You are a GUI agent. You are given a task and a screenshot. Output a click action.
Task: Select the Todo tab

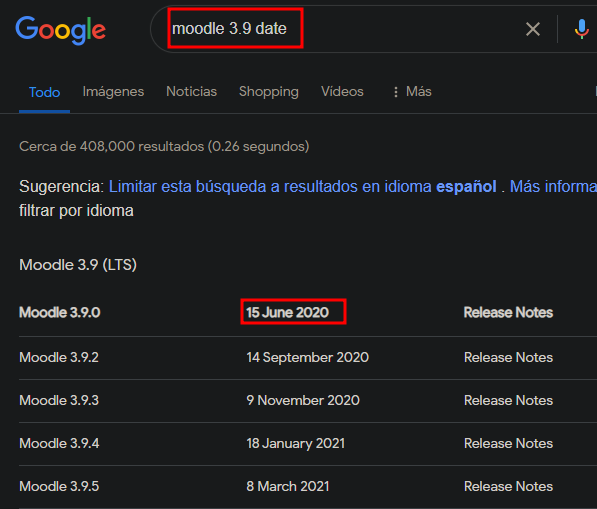pos(45,92)
